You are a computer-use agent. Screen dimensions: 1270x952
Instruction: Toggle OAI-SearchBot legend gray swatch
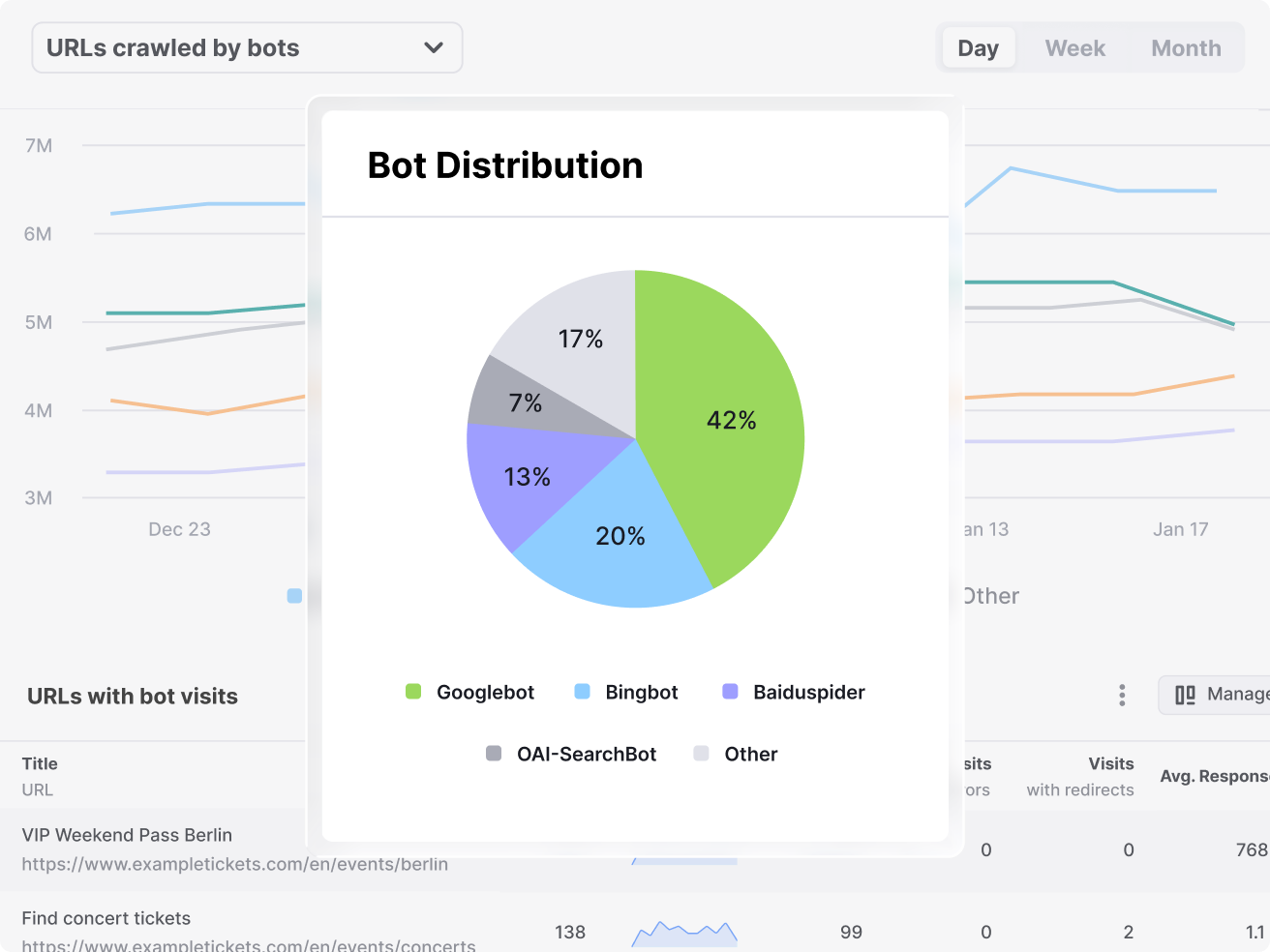(x=494, y=754)
